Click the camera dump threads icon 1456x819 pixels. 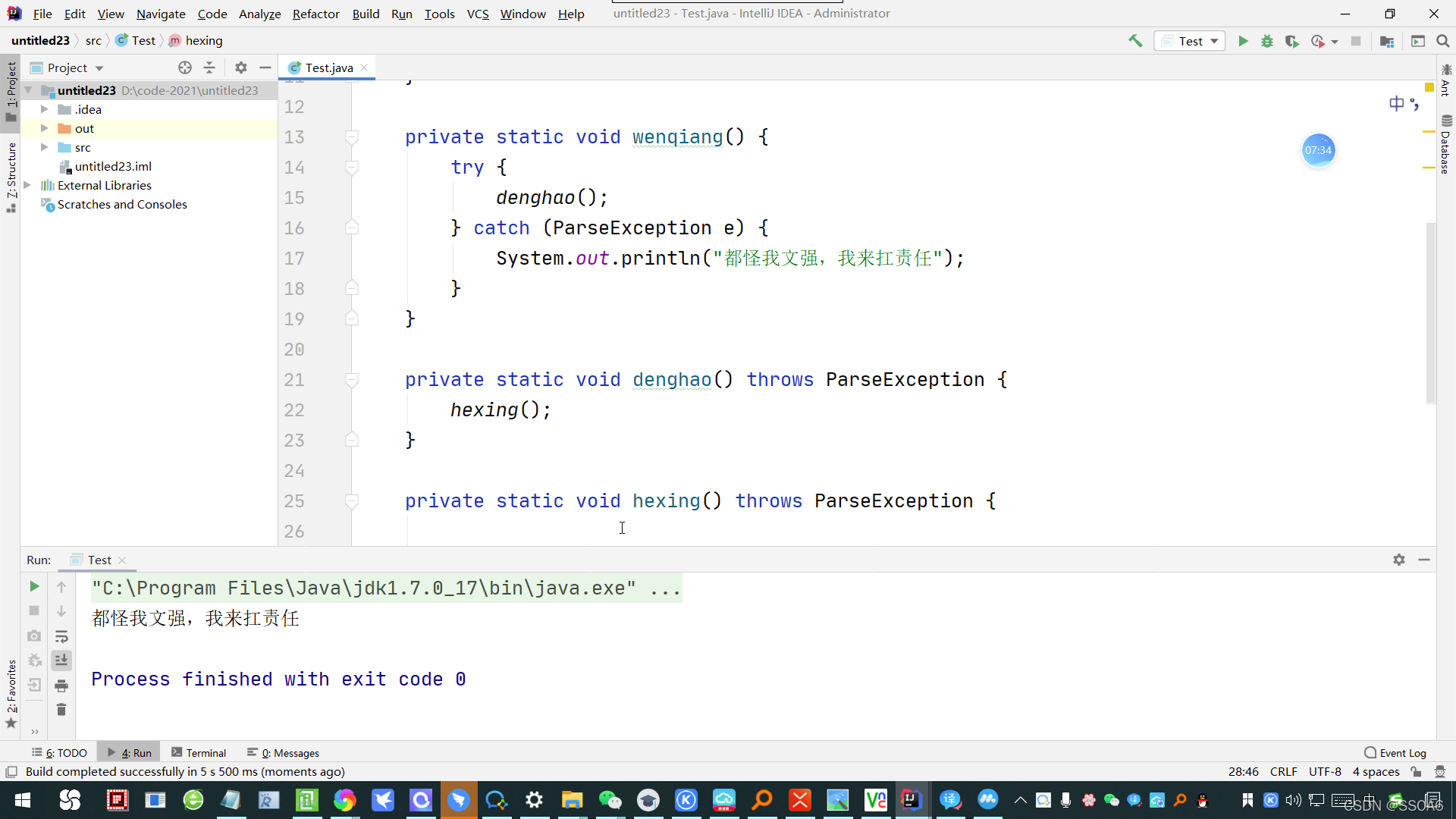tap(34, 635)
